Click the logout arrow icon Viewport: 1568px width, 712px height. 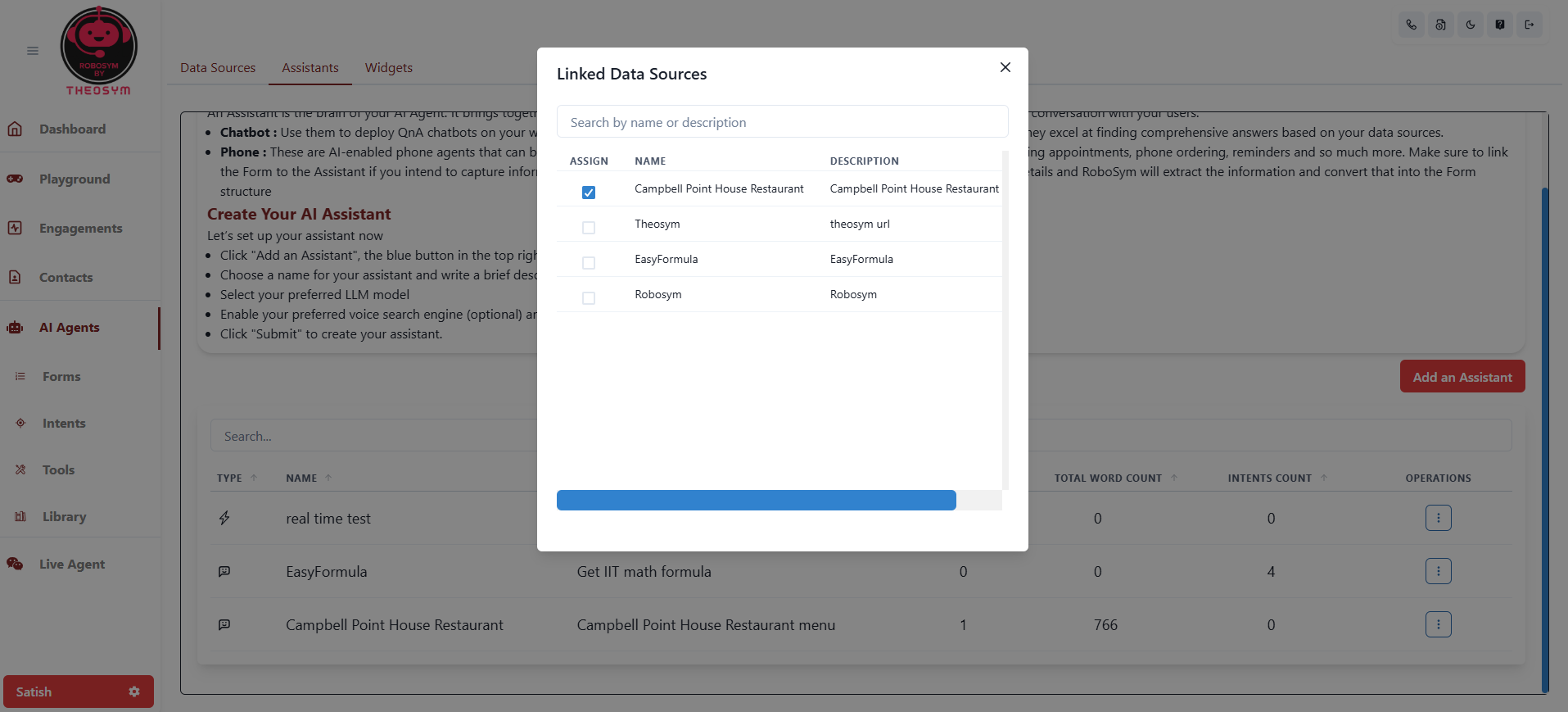(x=1530, y=25)
